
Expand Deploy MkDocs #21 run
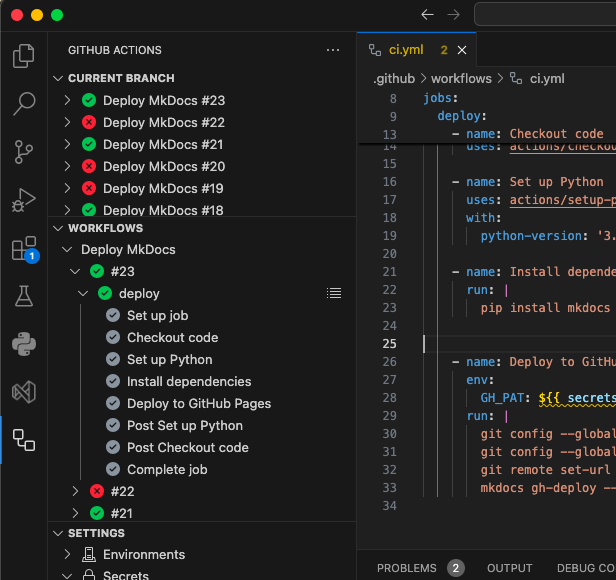[x=67, y=145]
